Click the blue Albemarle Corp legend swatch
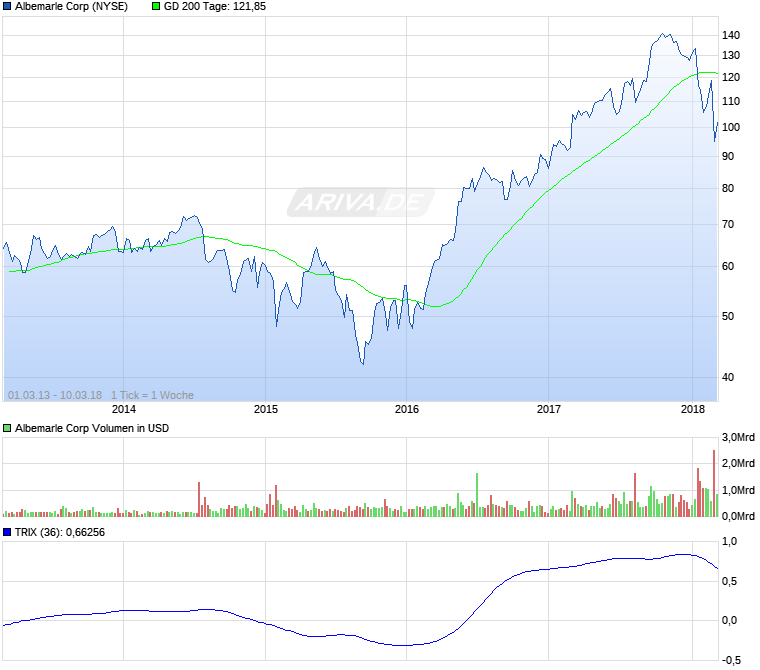The width and height of the screenshot is (760, 670). (x=7, y=6)
